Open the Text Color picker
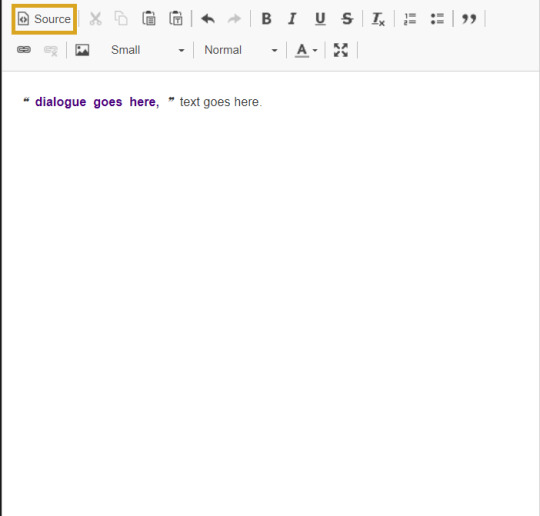The image size is (540, 516). pos(306,50)
